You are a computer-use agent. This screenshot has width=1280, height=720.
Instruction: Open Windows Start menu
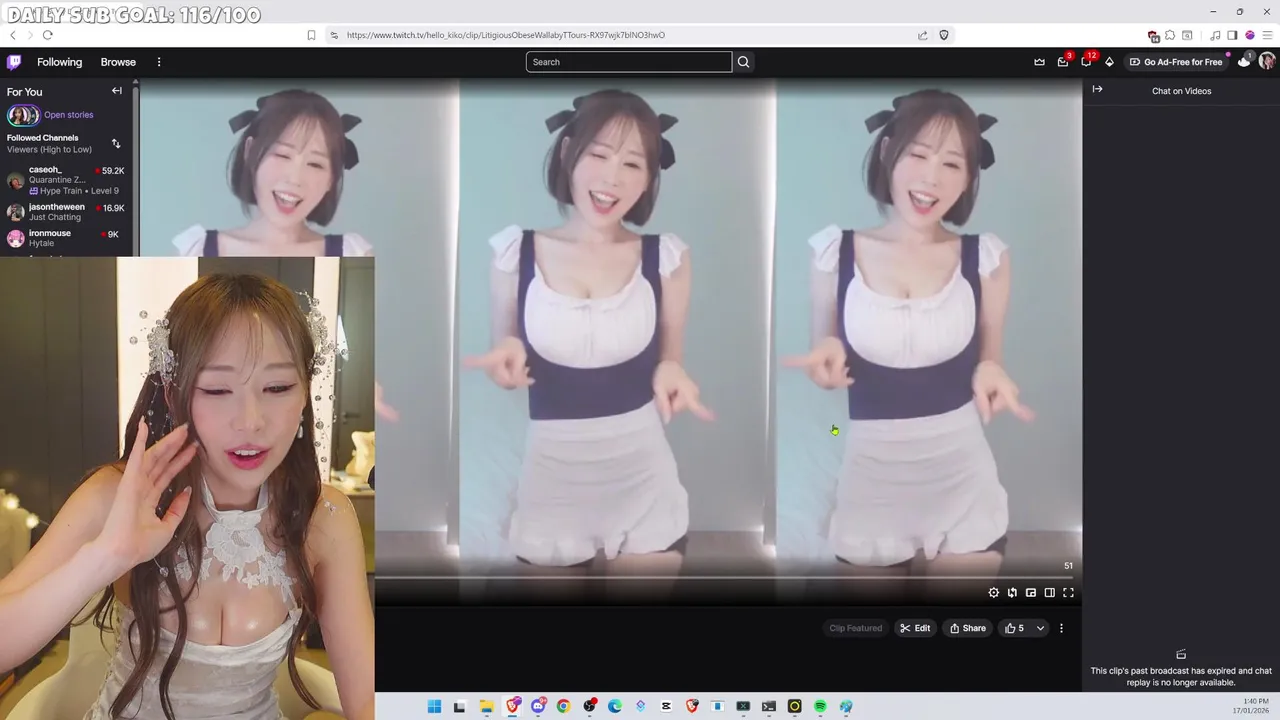(434, 706)
